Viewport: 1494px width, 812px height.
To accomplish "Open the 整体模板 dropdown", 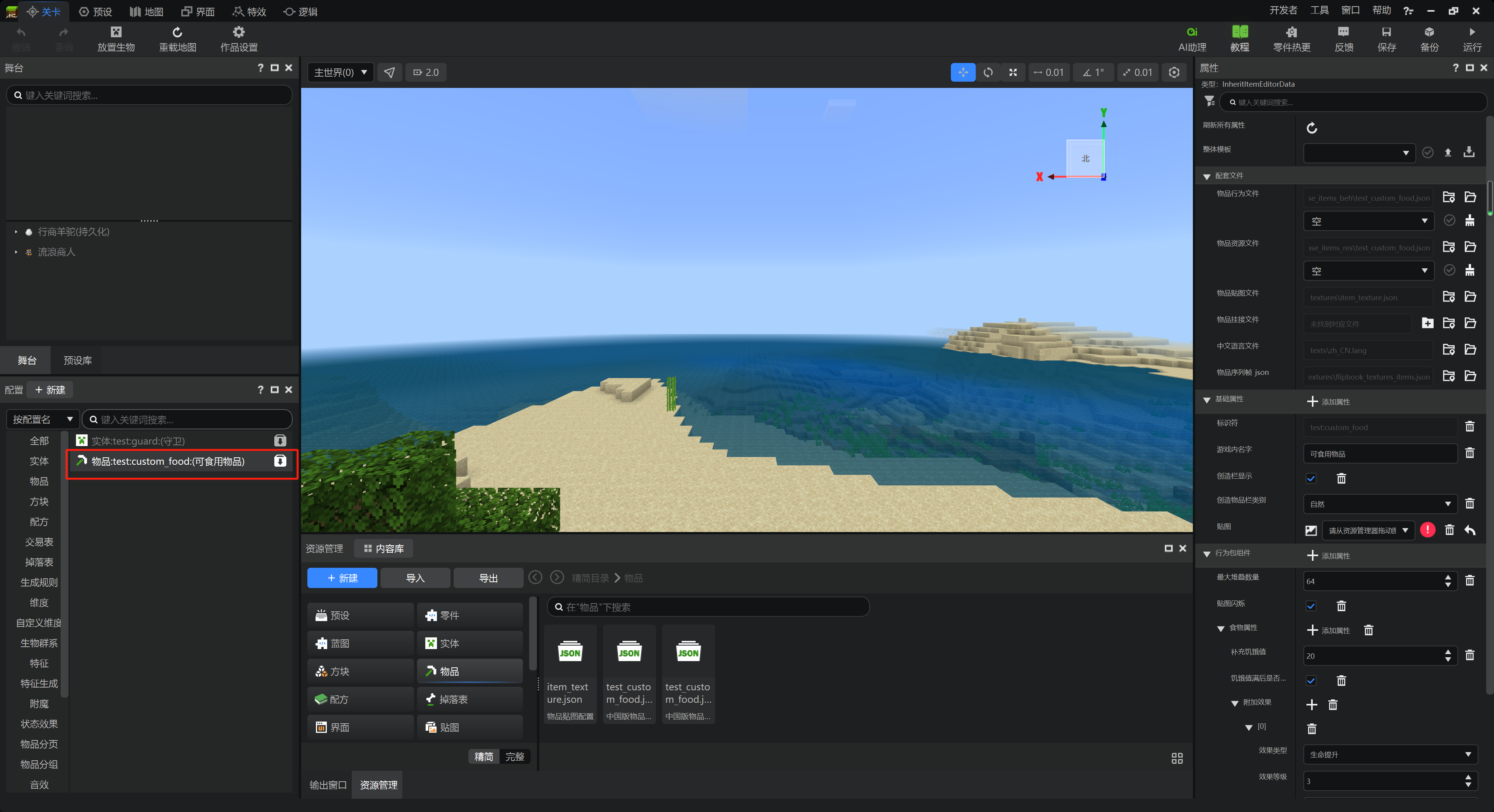I will (1359, 153).
